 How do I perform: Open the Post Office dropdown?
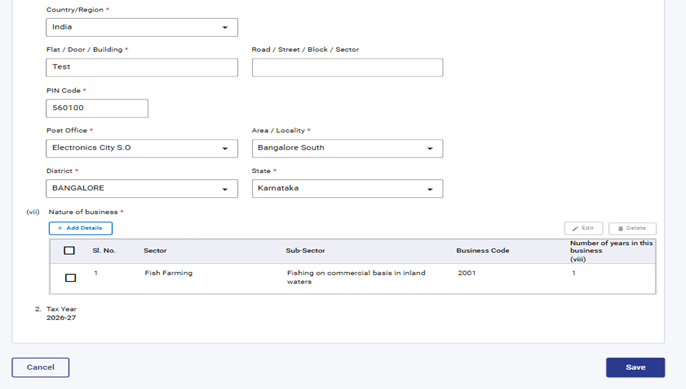[142, 148]
